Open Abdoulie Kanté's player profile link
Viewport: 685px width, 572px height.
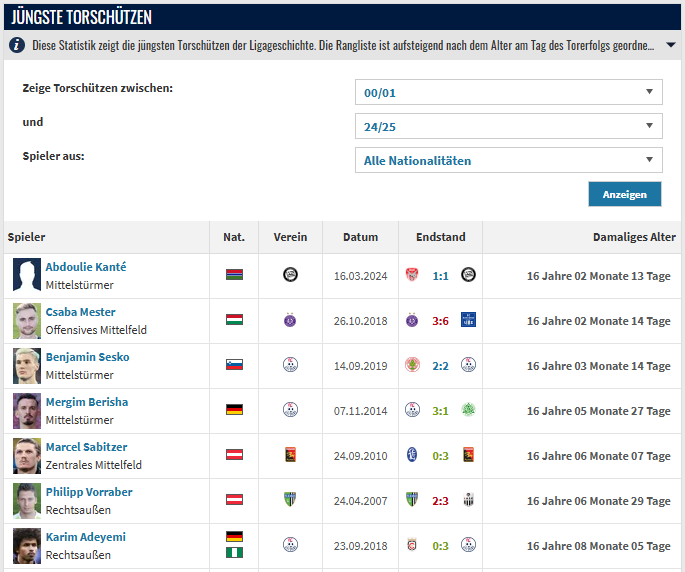coord(86,267)
